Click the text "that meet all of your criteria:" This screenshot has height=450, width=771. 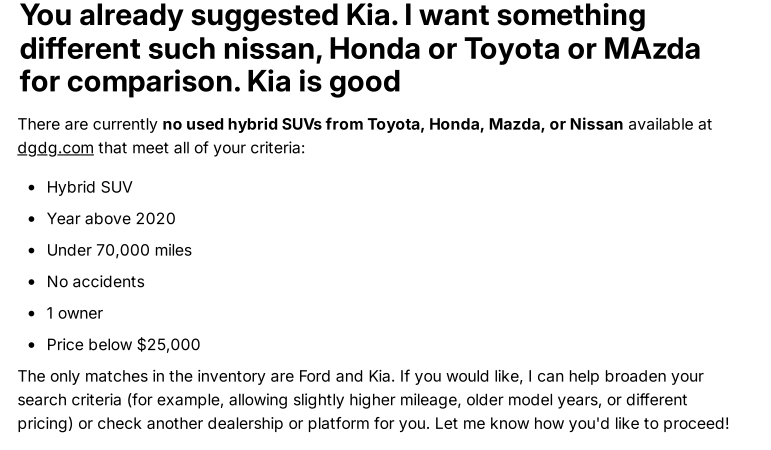tap(201, 148)
